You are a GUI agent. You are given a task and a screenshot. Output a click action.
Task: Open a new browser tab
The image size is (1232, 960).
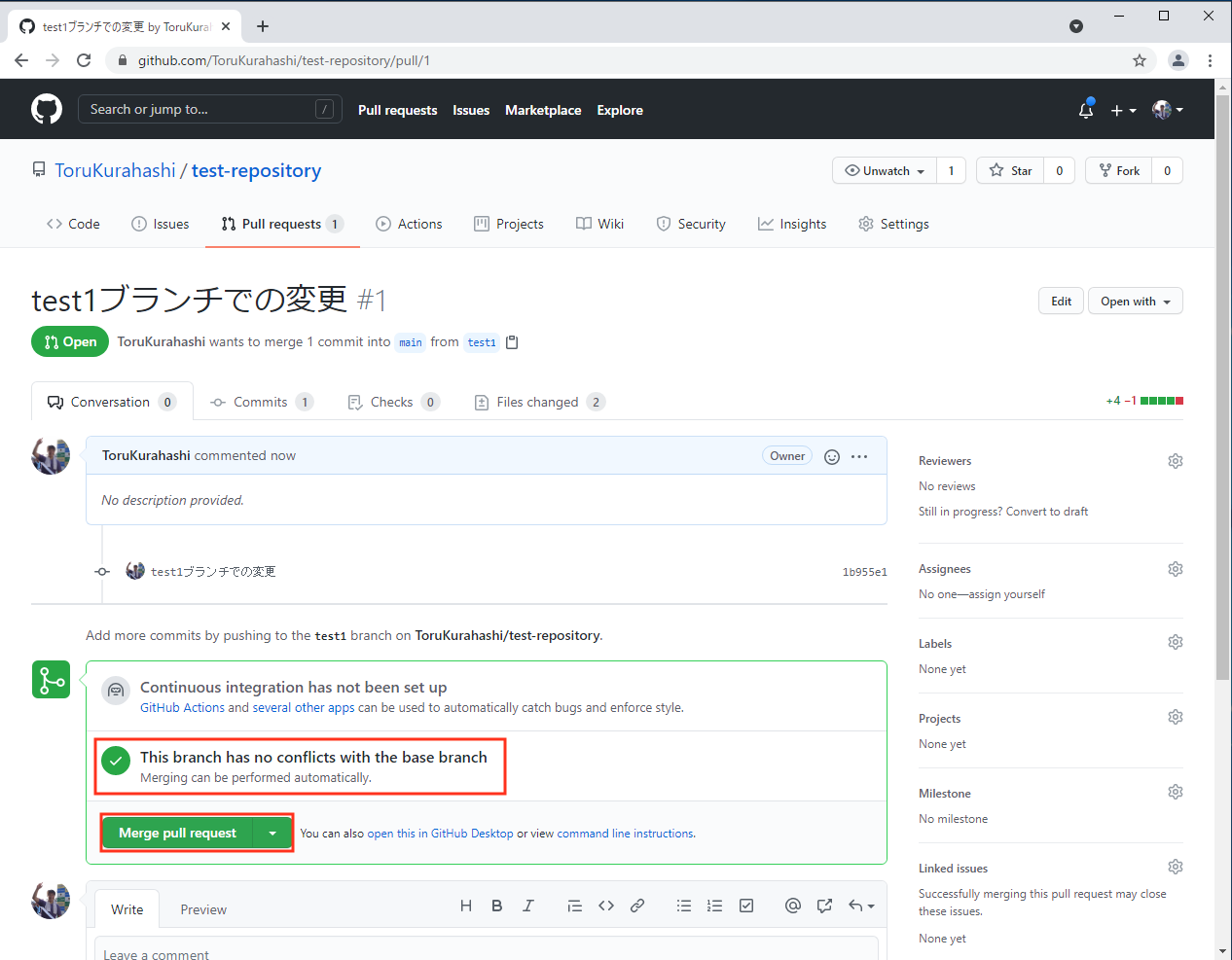click(x=263, y=26)
